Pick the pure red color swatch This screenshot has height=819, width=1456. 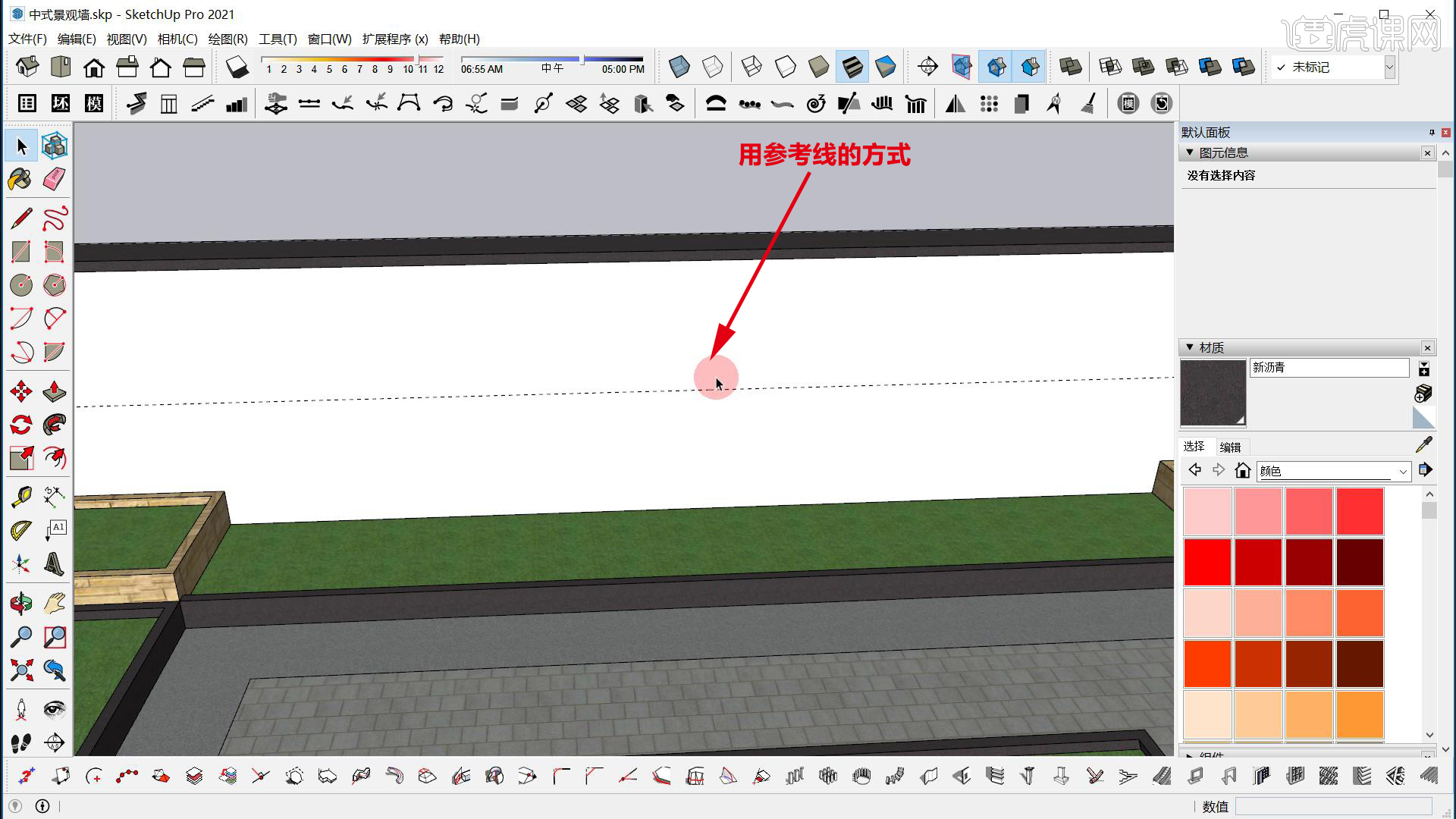(1207, 562)
